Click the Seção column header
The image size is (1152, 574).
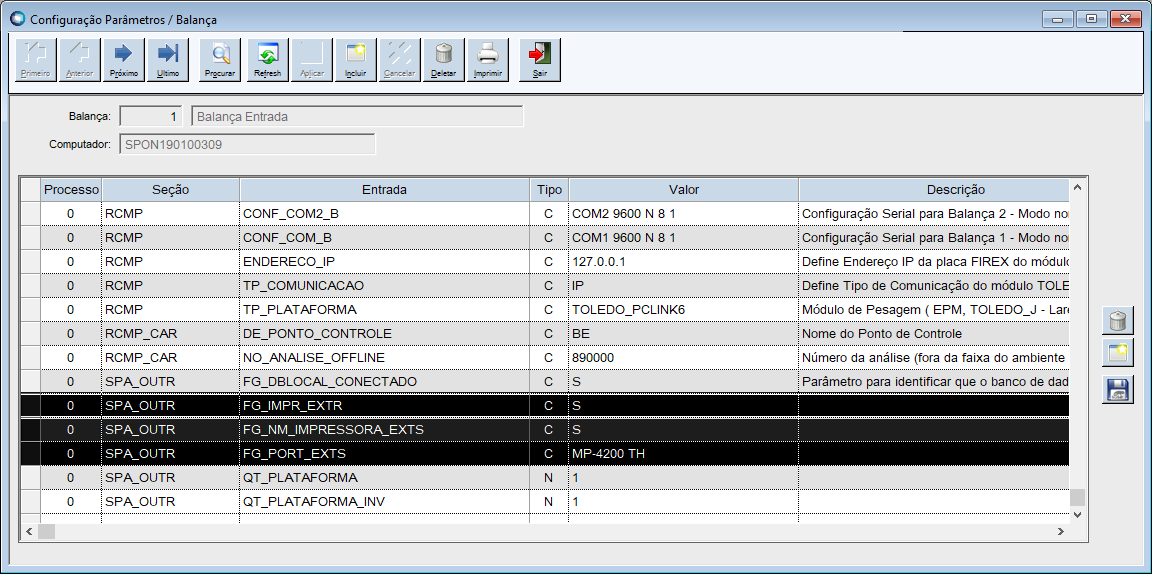[170, 189]
